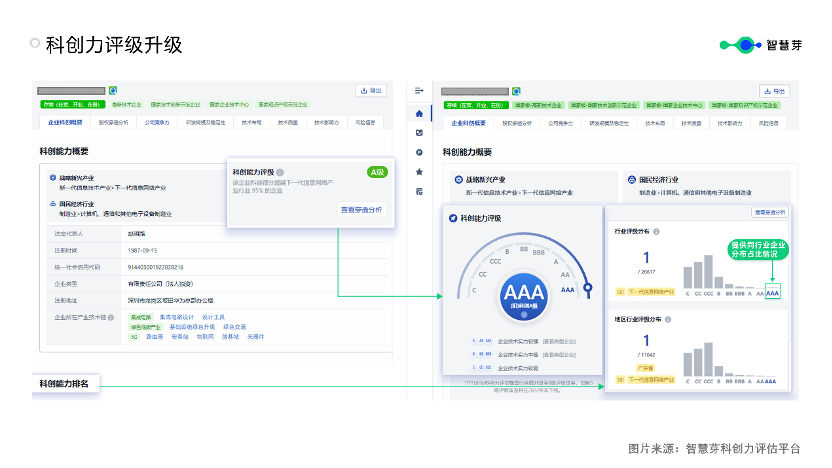Open the 绿色交通 technology chain link
832x468 pixels.
[x=235, y=327]
